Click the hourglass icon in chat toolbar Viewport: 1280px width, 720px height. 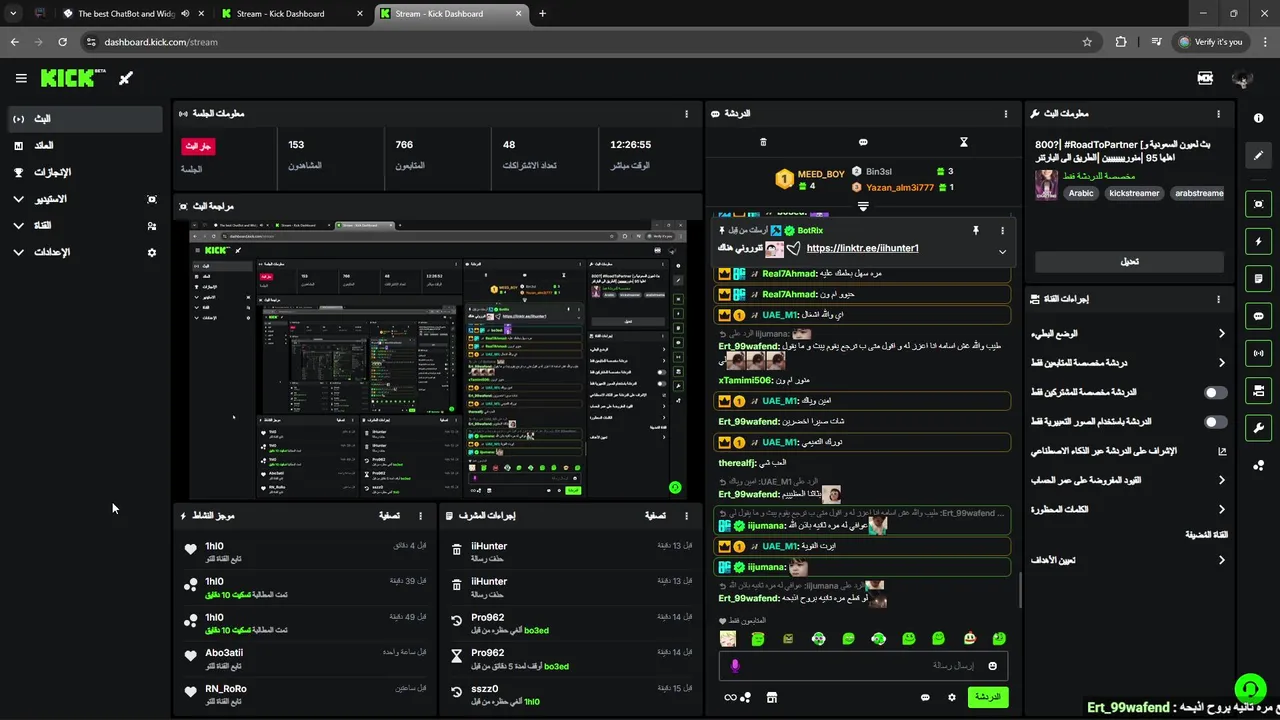pos(964,142)
